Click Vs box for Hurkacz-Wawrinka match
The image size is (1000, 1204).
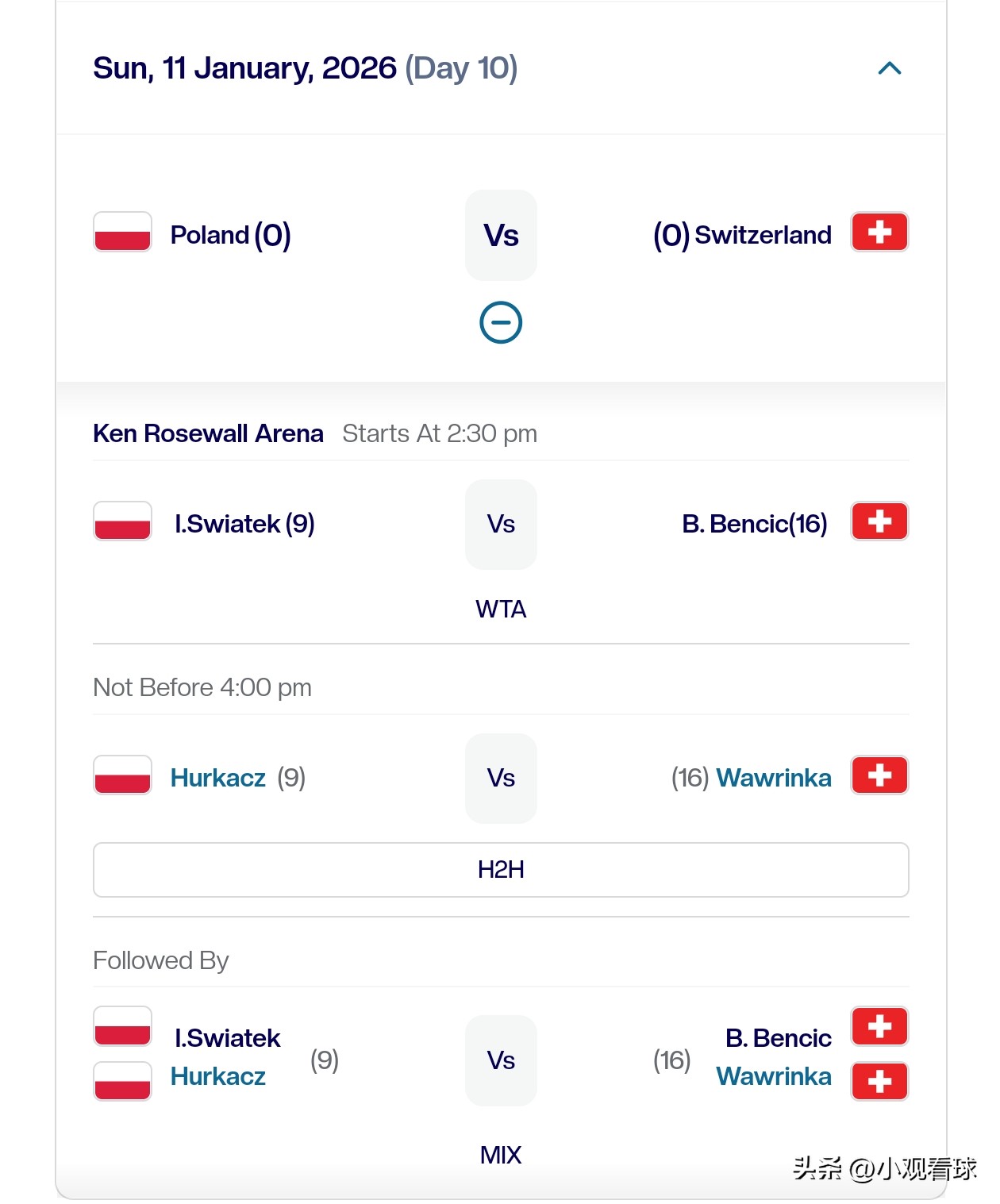point(501,778)
